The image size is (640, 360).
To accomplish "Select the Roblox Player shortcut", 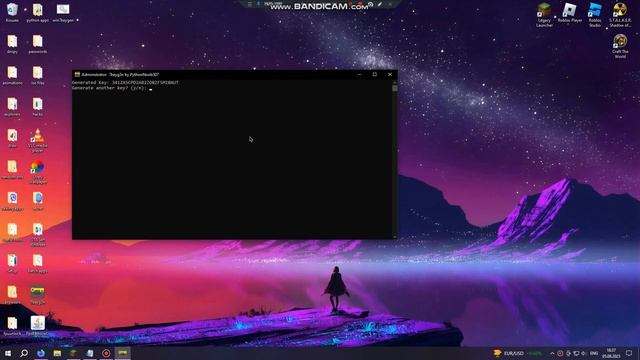I will [569, 12].
